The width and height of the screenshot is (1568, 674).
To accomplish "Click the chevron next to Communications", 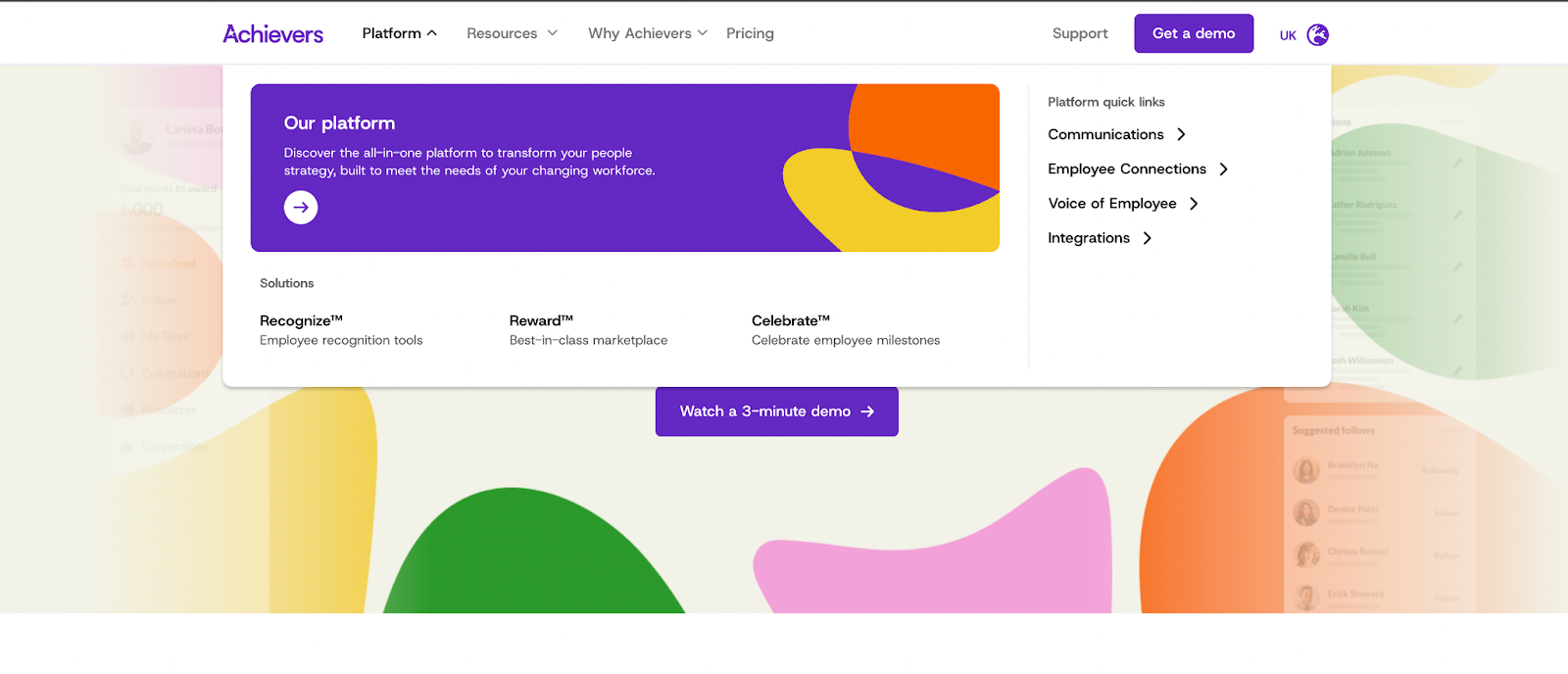I will point(1181,134).
